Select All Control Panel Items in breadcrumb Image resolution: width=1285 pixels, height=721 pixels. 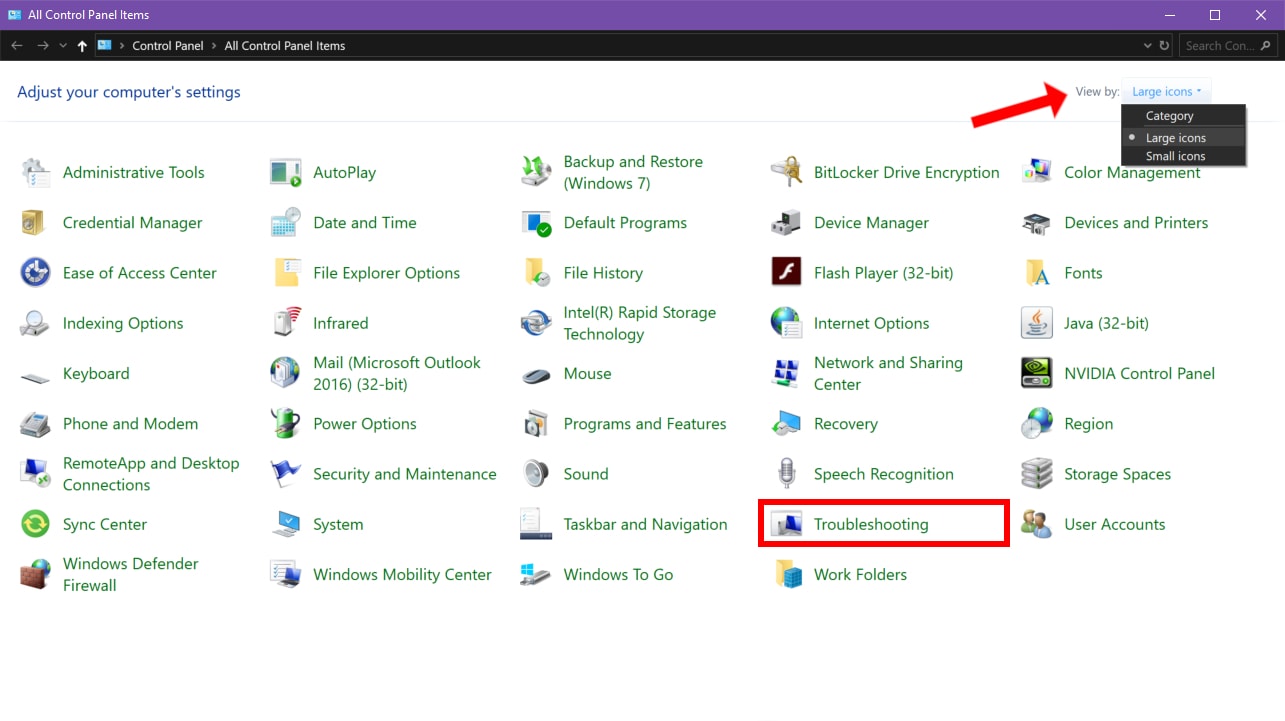click(283, 45)
